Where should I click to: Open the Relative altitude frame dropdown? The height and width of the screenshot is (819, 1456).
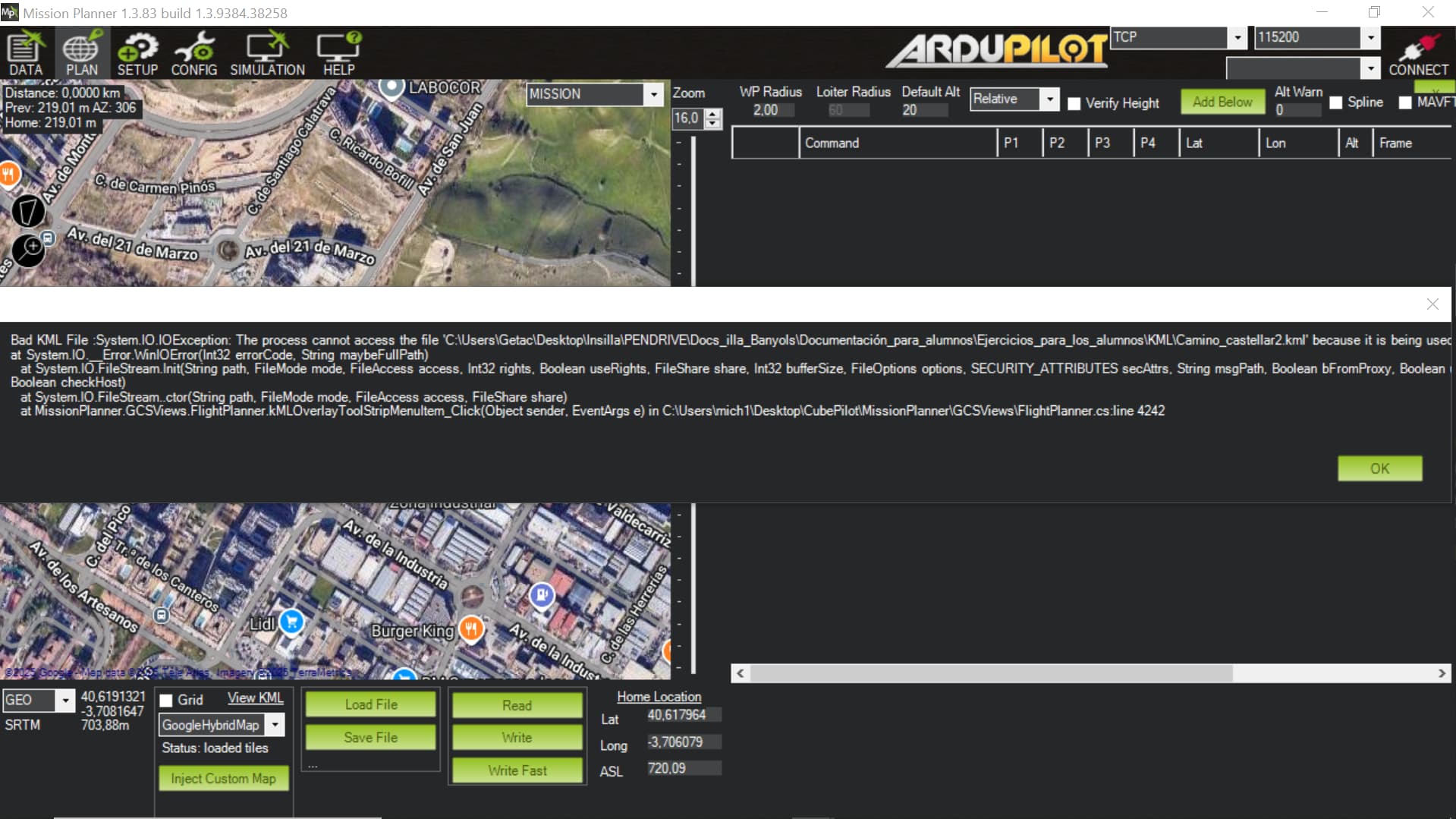coord(1049,99)
